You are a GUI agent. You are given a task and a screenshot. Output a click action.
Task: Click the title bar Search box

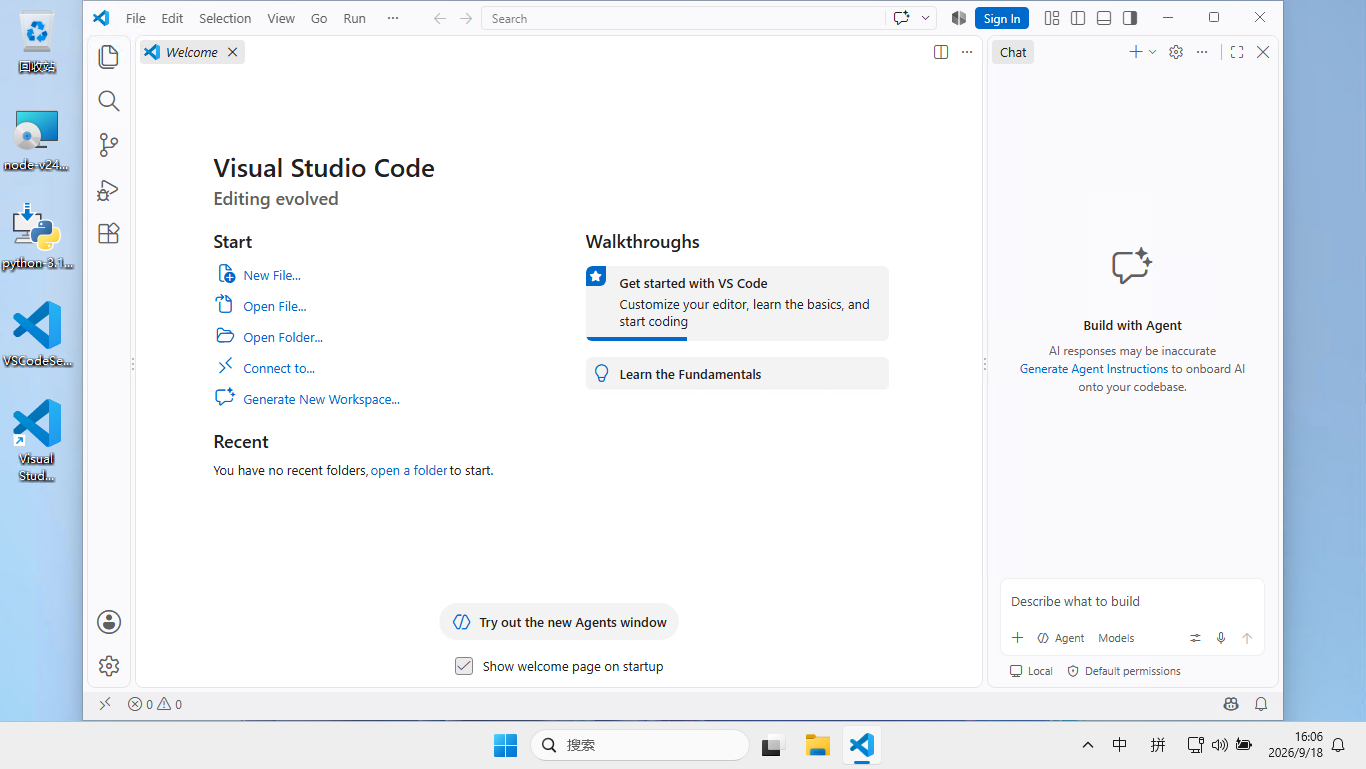pyautogui.click(x=683, y=18)
